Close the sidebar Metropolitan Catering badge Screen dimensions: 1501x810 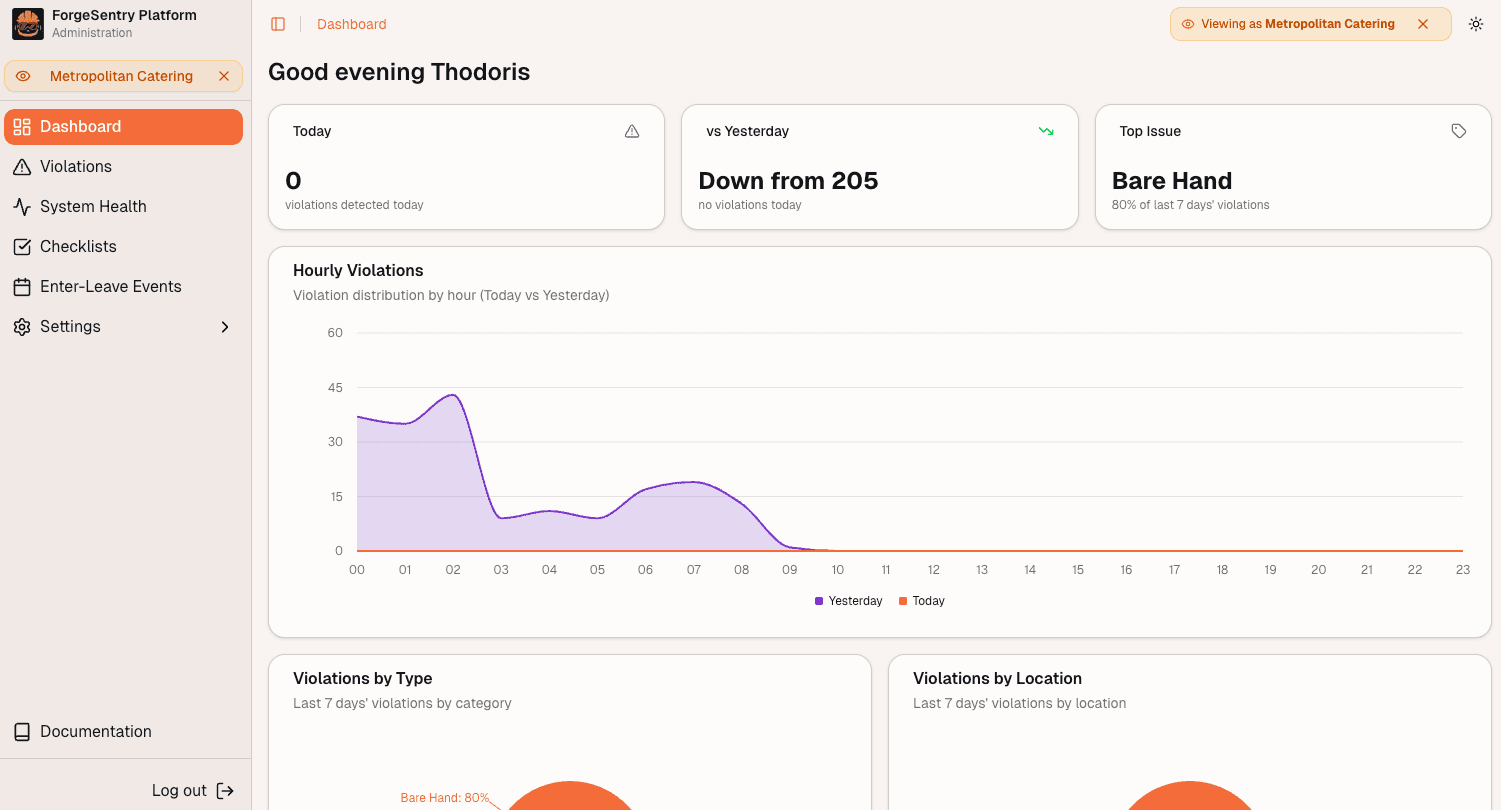(224, 76)
